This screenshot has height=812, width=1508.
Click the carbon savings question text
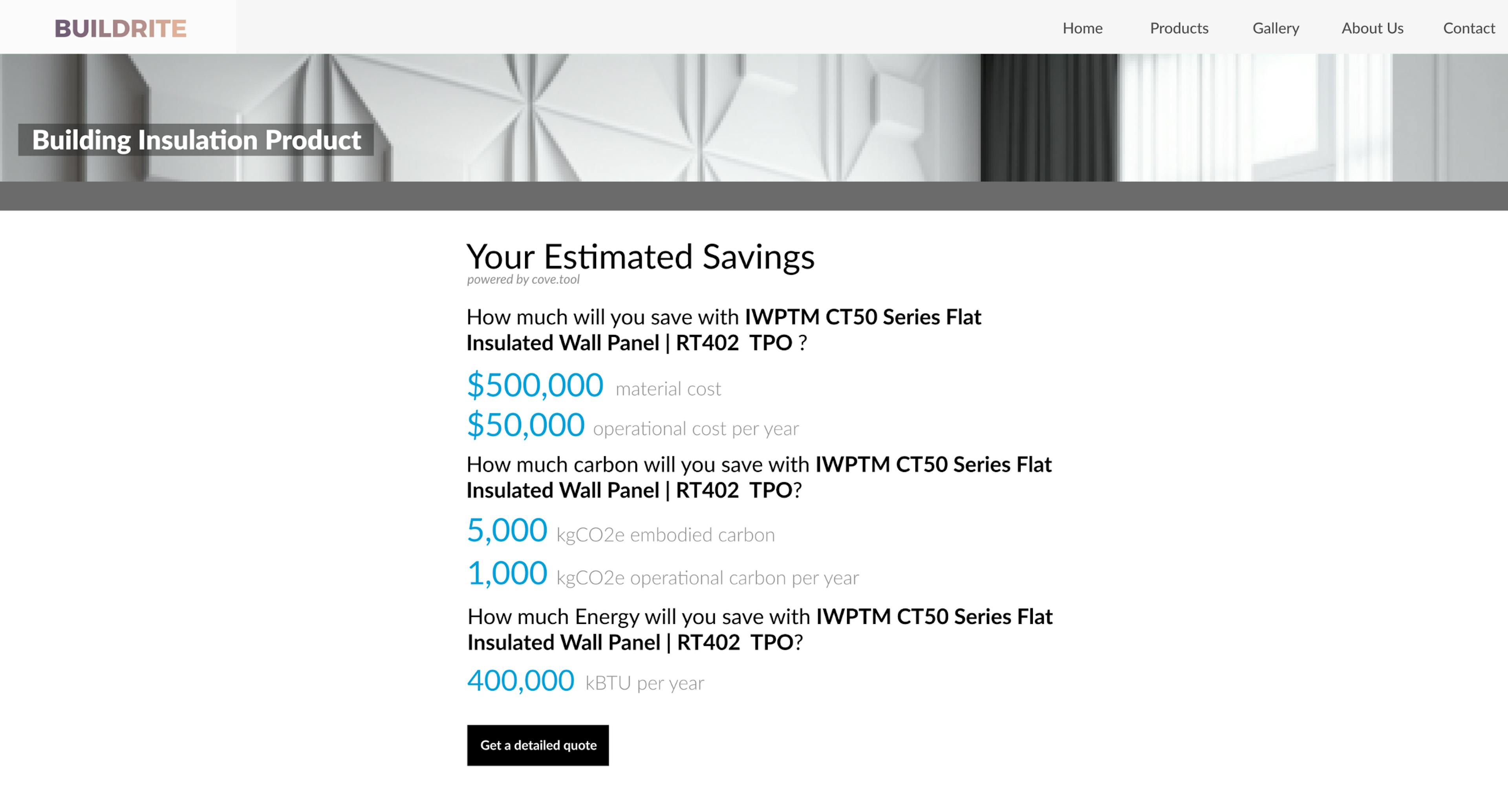point(759,477)
